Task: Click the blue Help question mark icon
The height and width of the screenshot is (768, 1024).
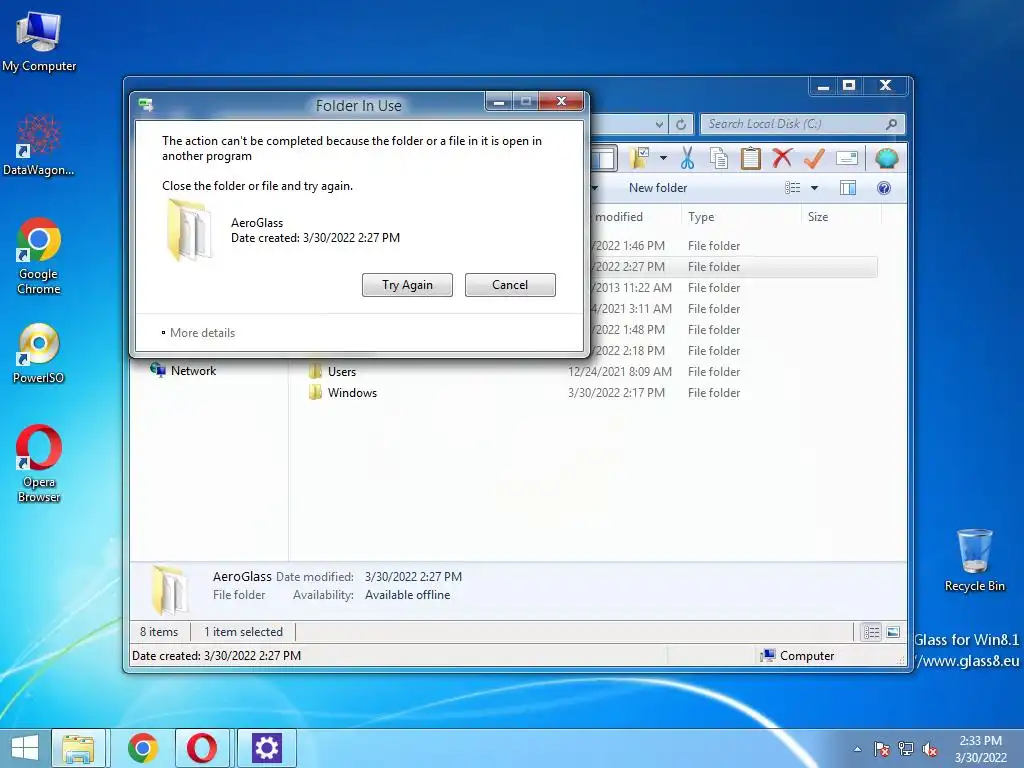Action: [x=884, y=188]
